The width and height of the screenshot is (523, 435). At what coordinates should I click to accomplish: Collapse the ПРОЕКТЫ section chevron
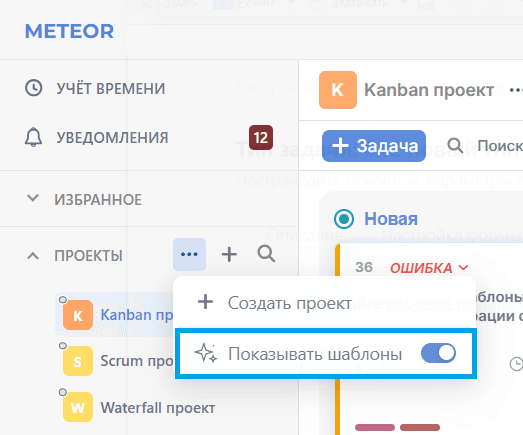(x=33, y=256)
